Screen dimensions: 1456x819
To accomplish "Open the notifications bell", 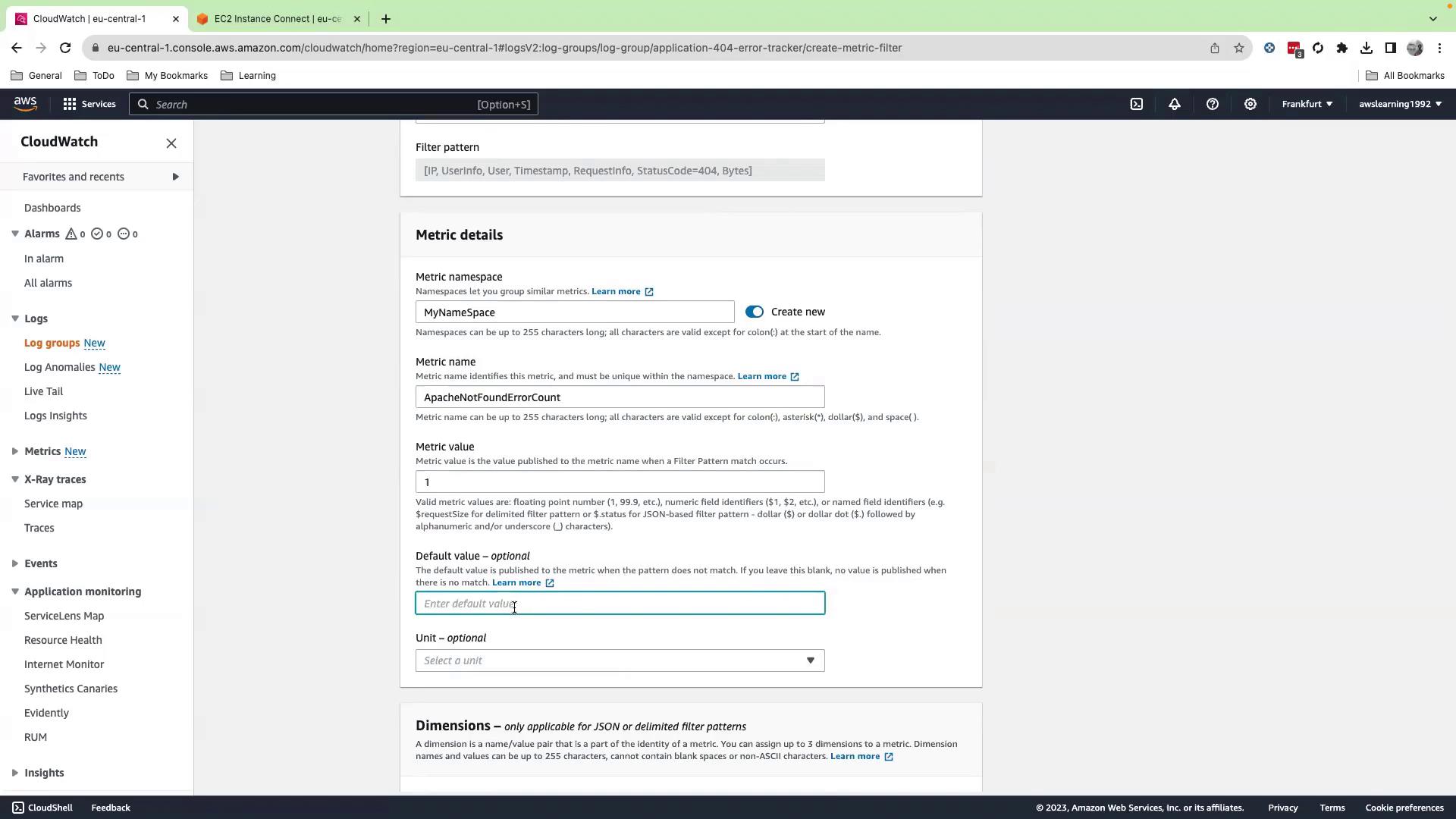I will (x=1175, y=104).
